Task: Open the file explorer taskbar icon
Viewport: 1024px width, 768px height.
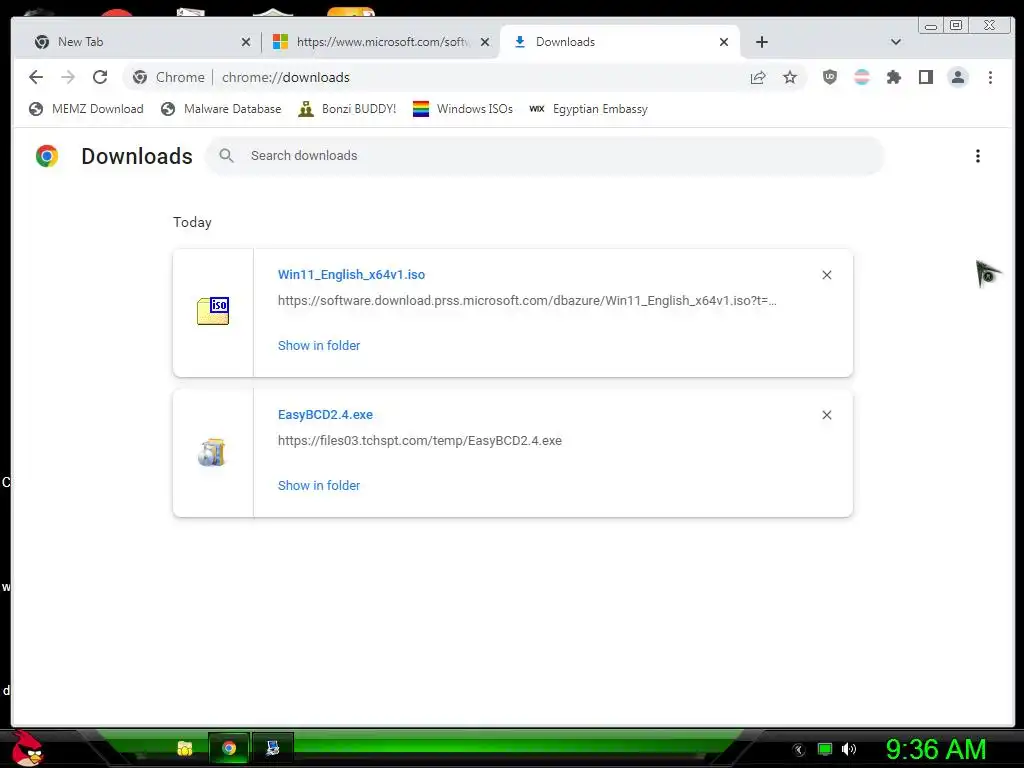Action: point(185,748)
